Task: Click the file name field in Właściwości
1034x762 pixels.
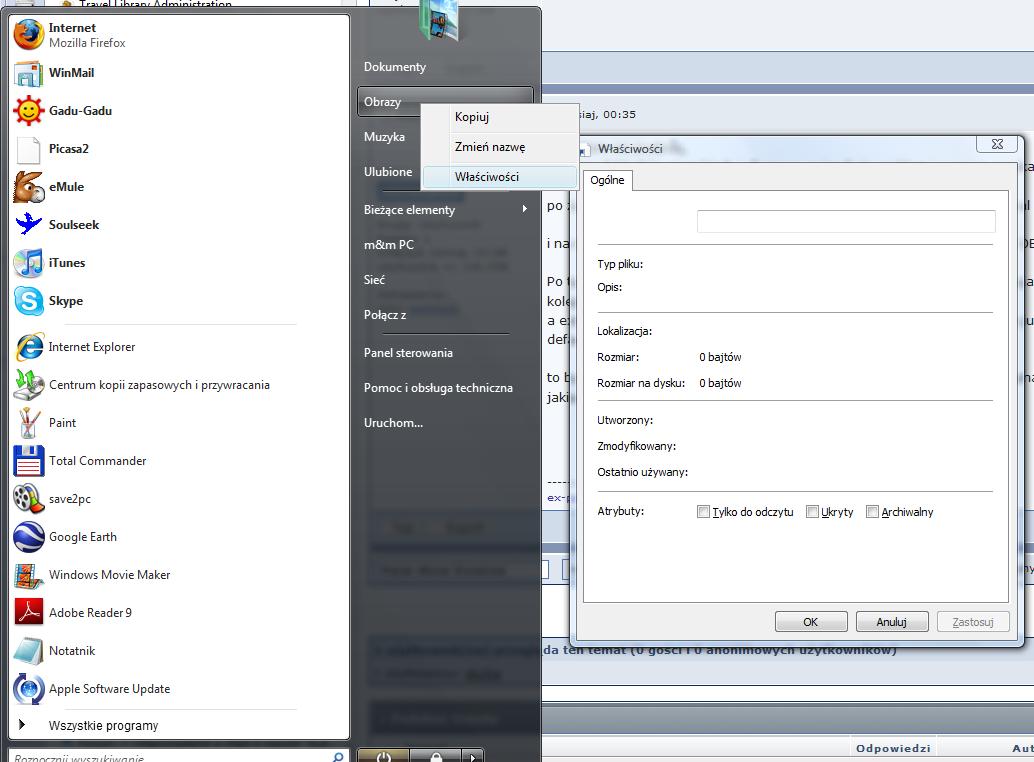Action: 846,221
